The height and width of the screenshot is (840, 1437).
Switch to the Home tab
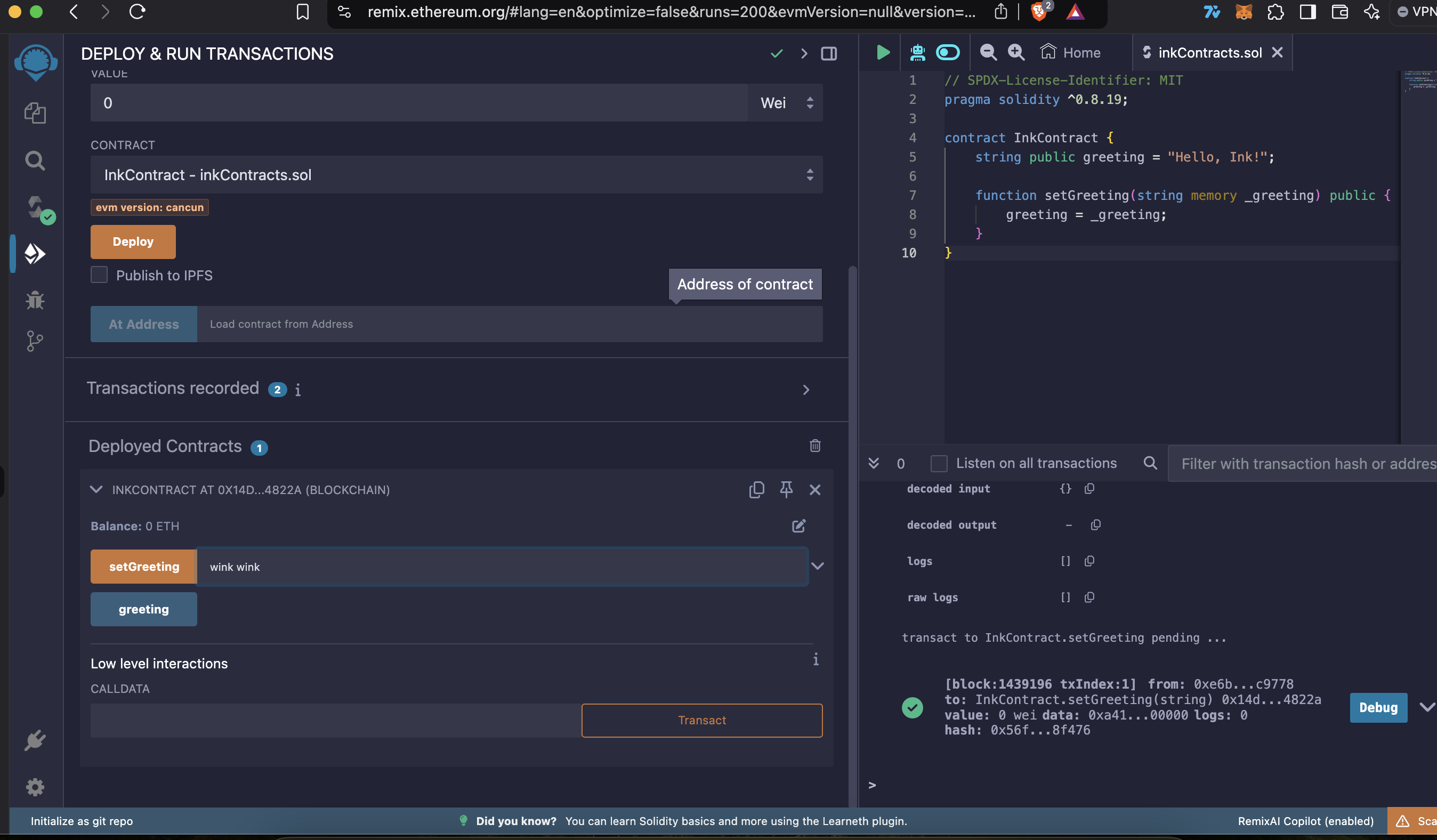[x=1070, y=52]
